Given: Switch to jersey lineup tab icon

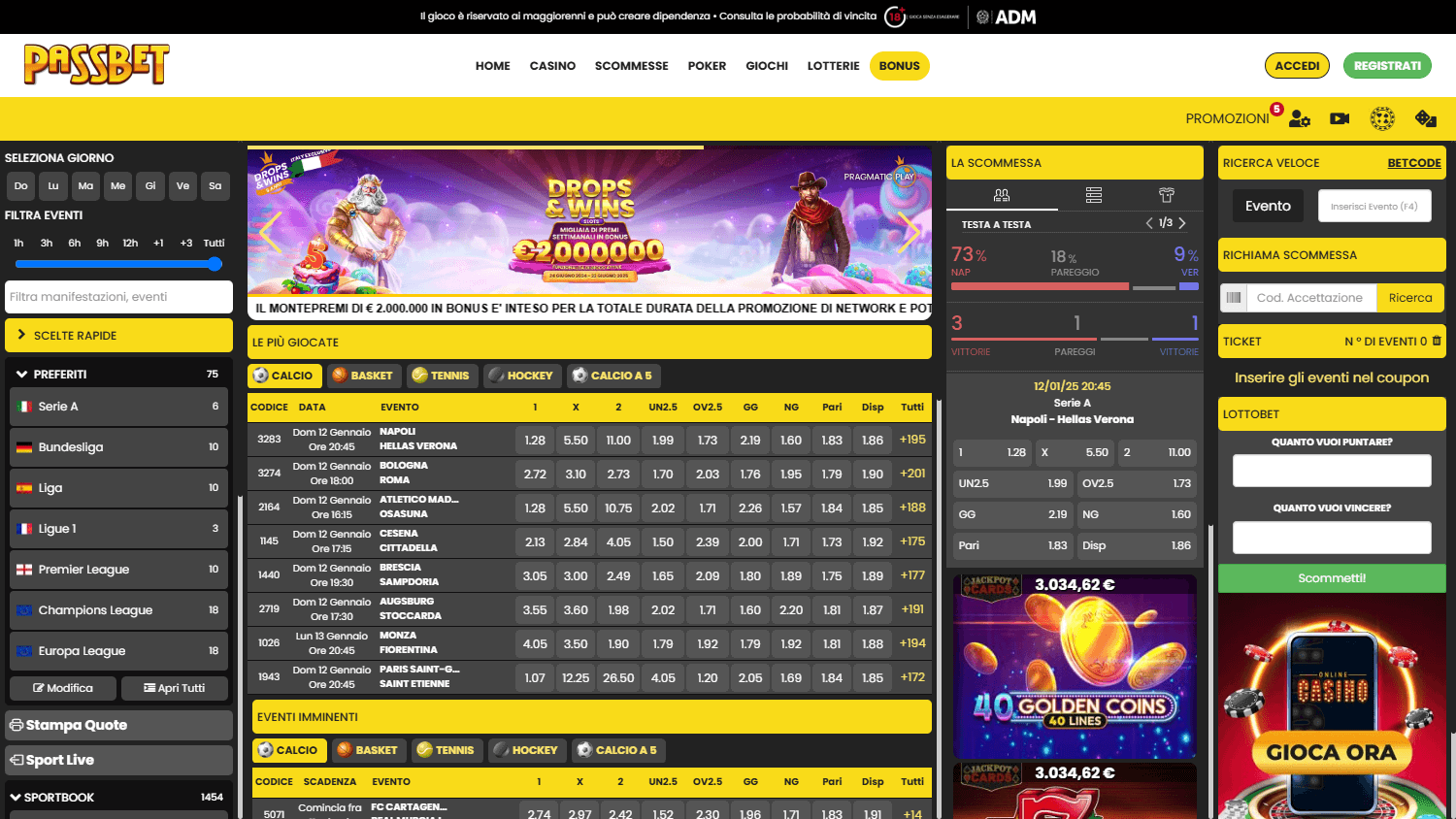Looking at the screenshot, I should click(x=1167, y=195).
